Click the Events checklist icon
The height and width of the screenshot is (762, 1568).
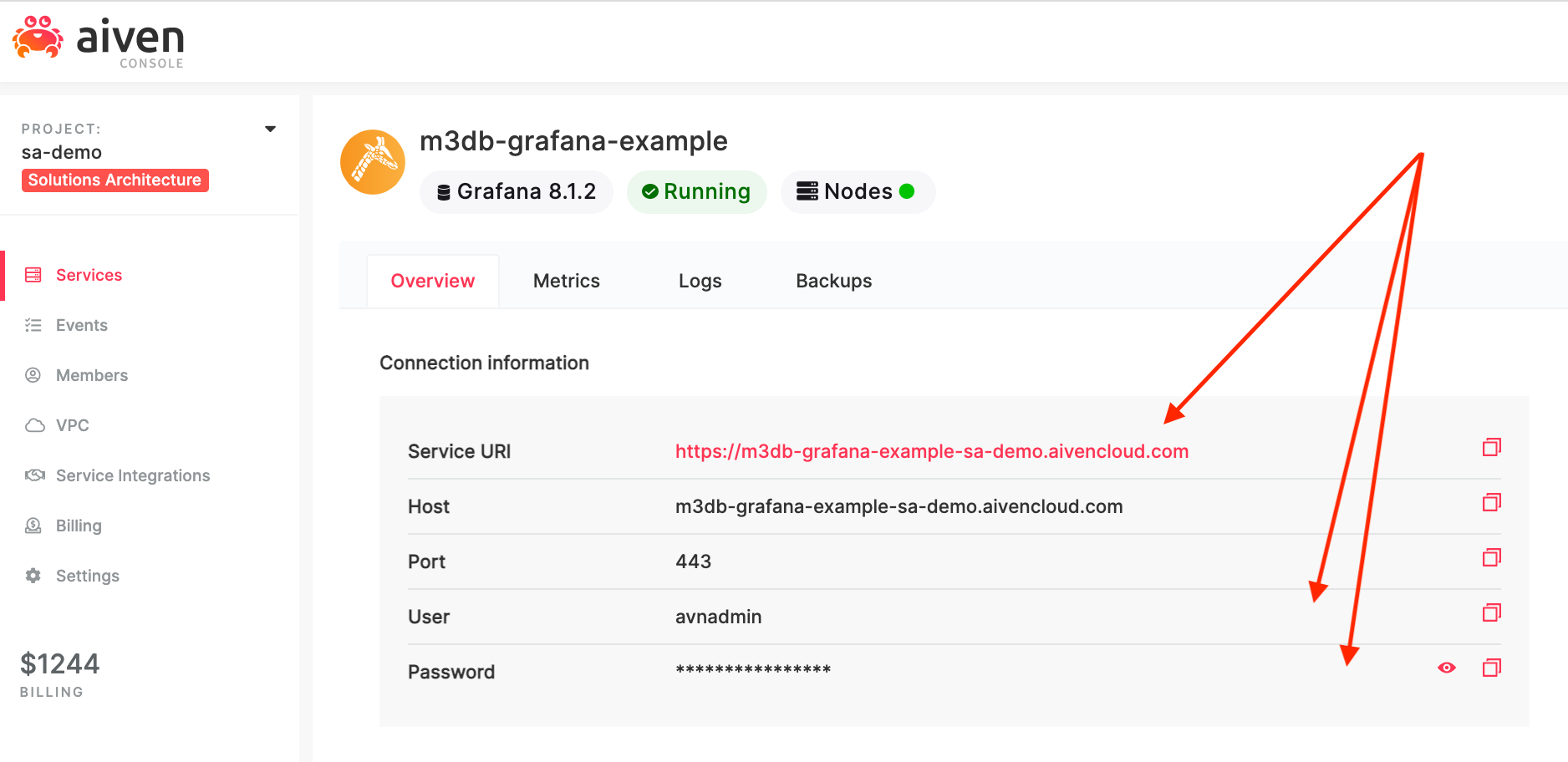pos(33,325)
